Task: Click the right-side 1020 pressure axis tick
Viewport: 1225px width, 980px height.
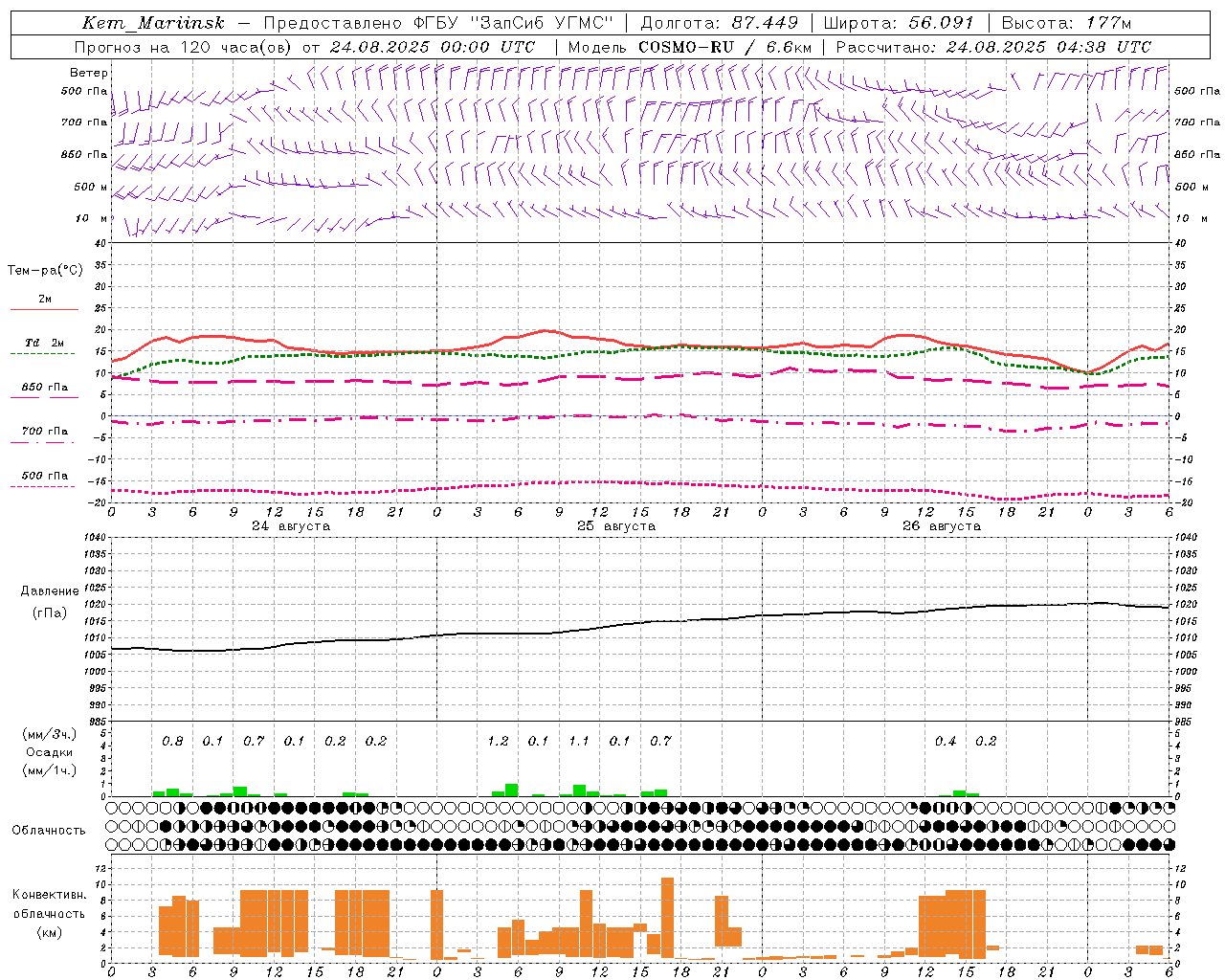Action: pos(1186,605)
